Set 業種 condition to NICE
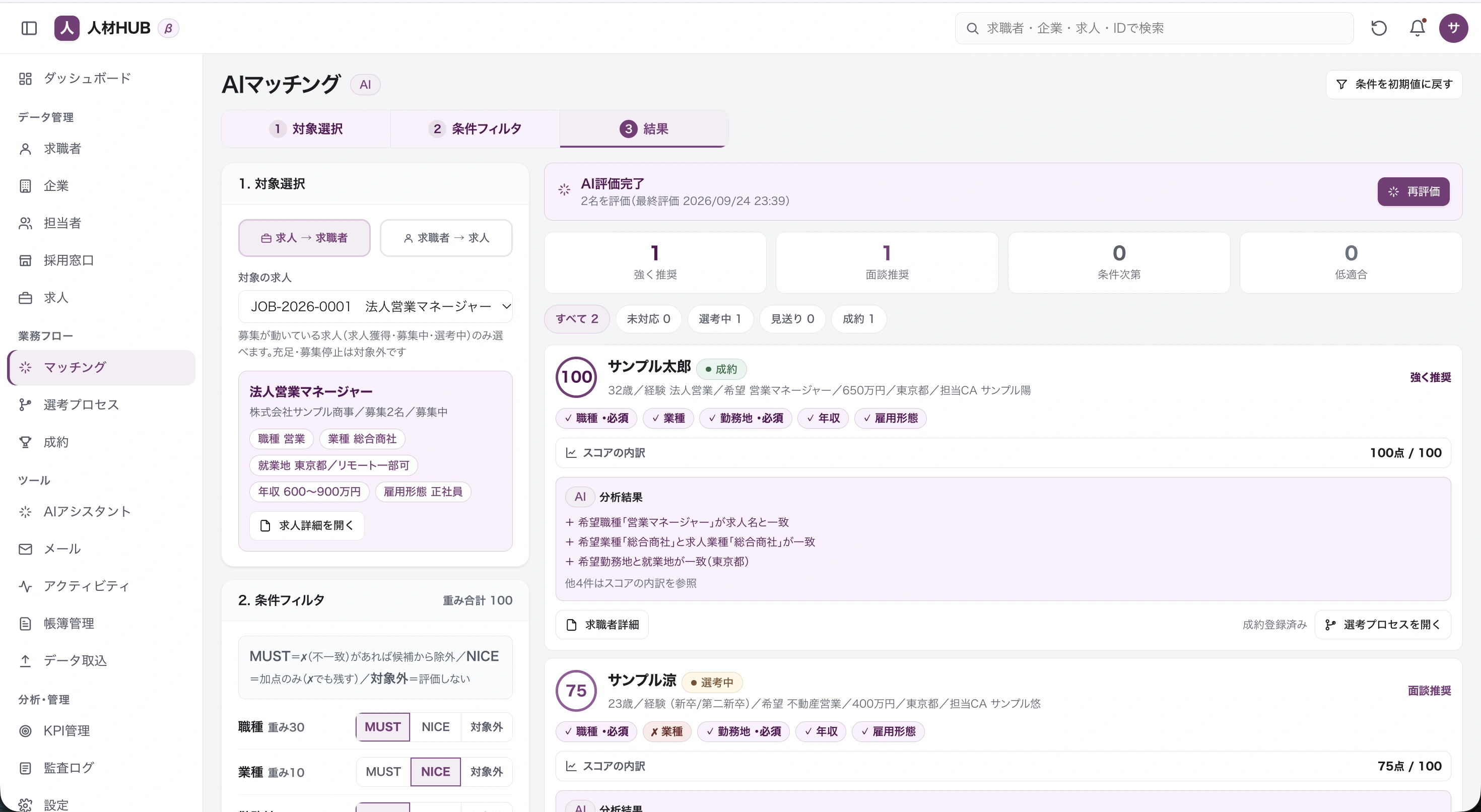 [x=435, y=772]
